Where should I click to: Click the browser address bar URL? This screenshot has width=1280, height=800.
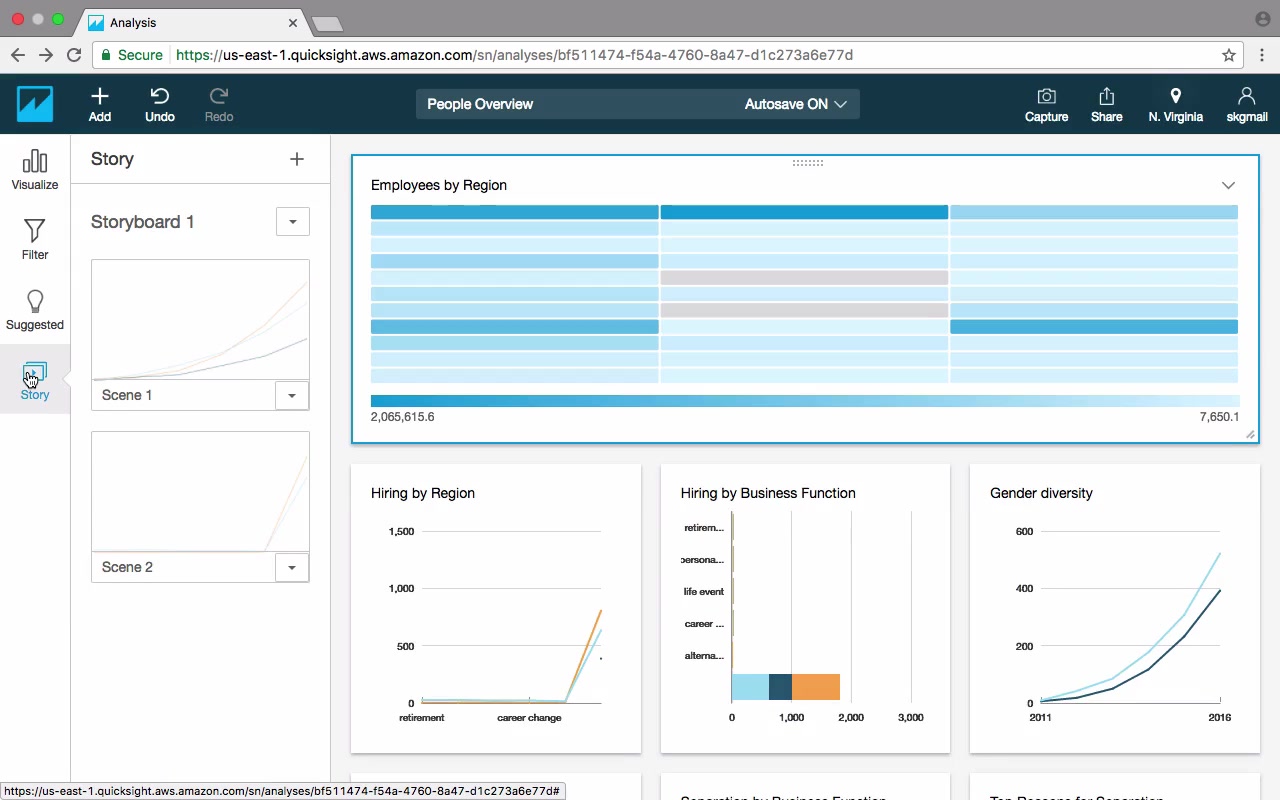pyautogui.click(x=514, y=55)
